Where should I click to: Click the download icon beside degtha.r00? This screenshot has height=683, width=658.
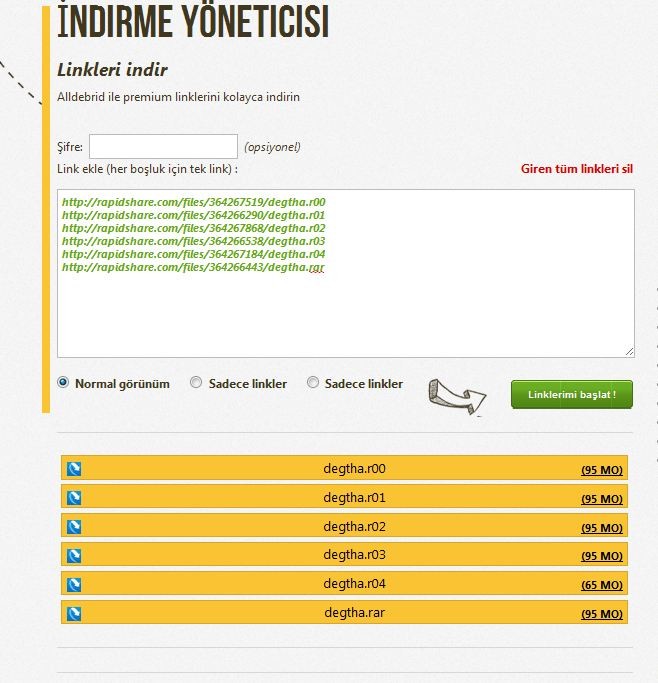[74, 469]
